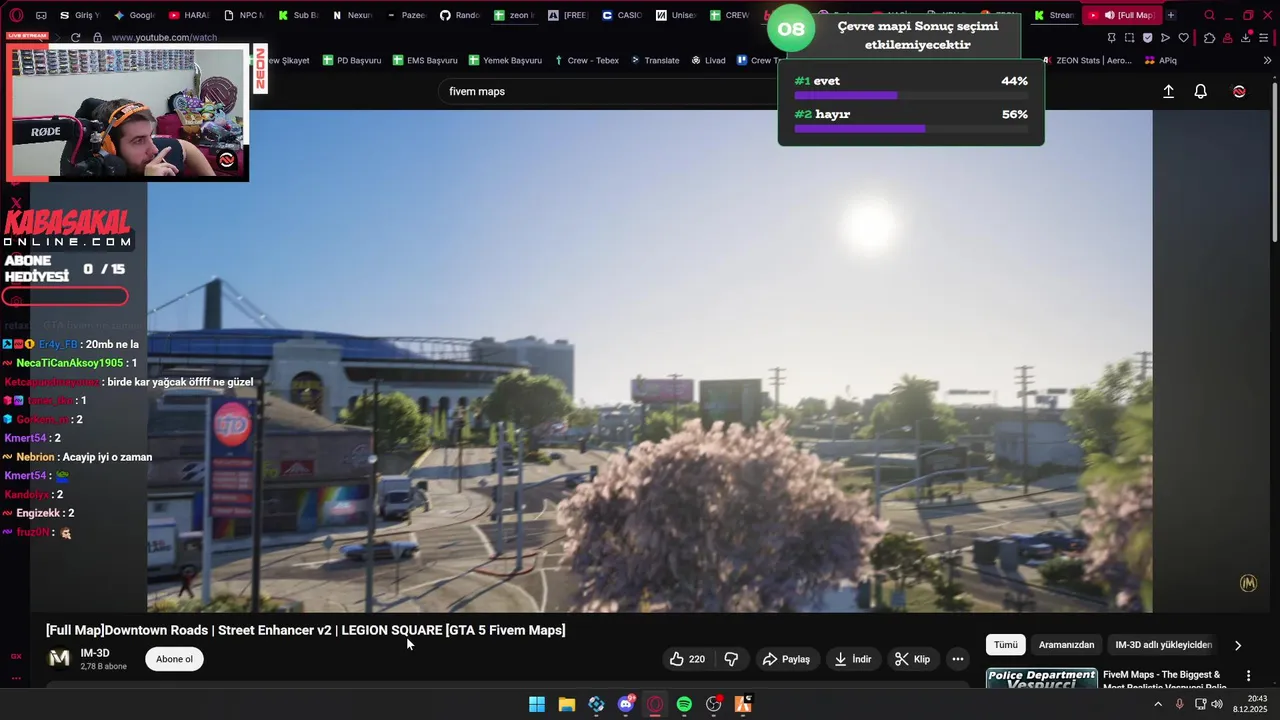Viewport: 1280px width, 720px height.
Task: Show hidden system tray icons chevron
Action: coord(1158,704)
